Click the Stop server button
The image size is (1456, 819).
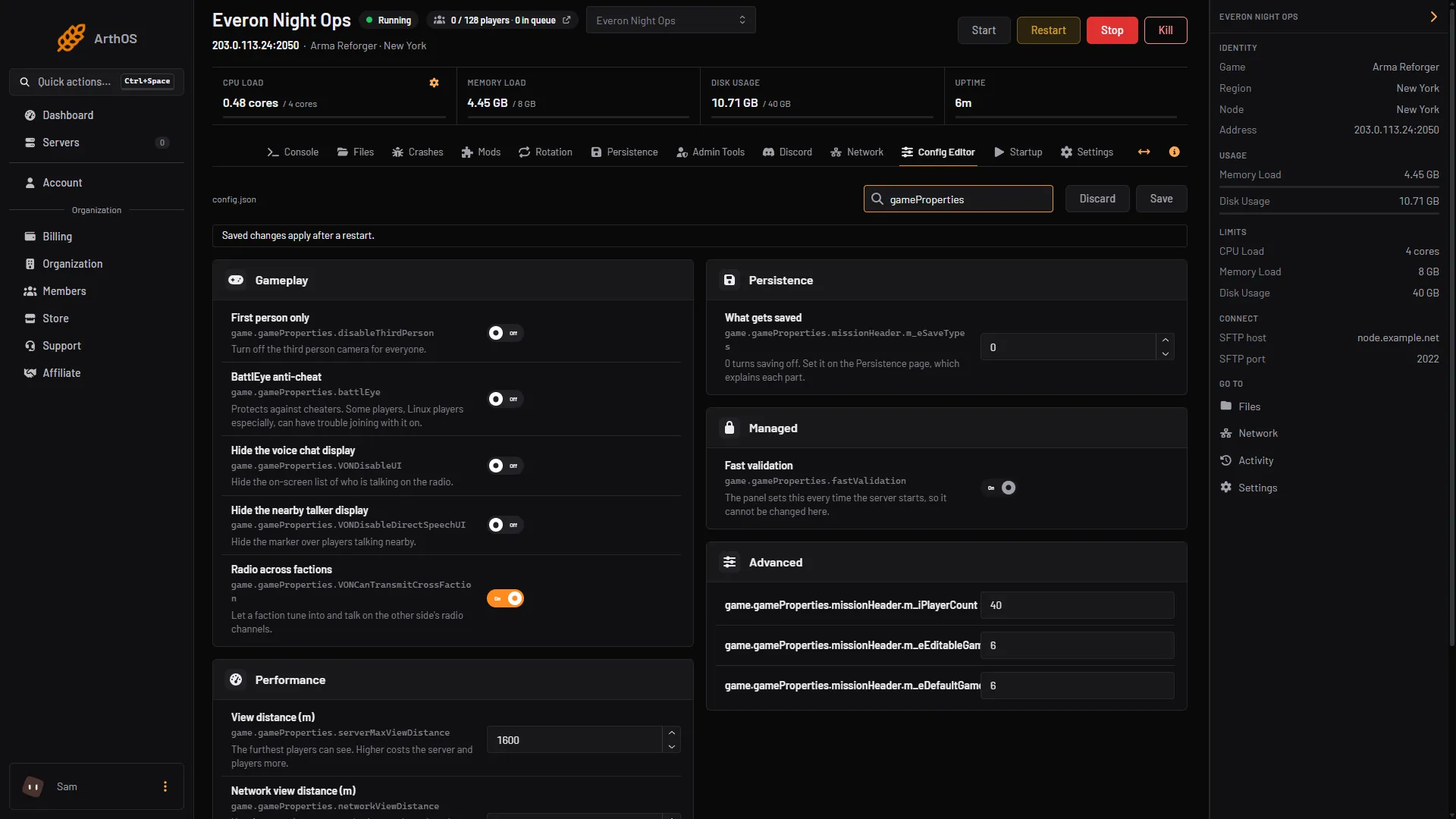point(1112,30)
